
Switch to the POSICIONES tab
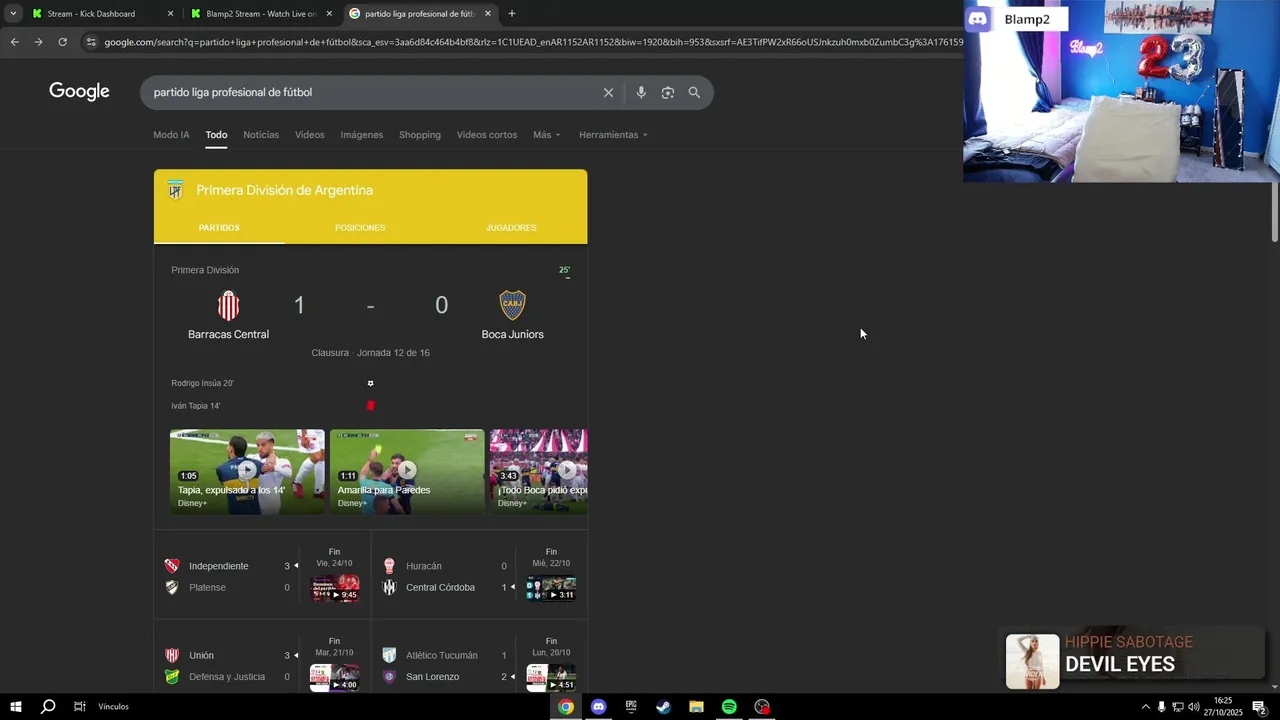point(360,228)
